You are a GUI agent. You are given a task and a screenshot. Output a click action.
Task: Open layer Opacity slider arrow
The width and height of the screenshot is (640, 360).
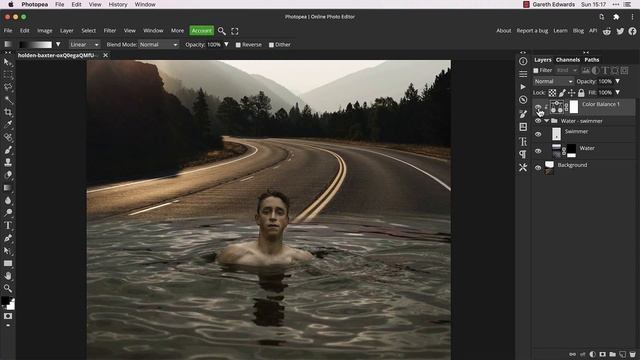point(618,82)
